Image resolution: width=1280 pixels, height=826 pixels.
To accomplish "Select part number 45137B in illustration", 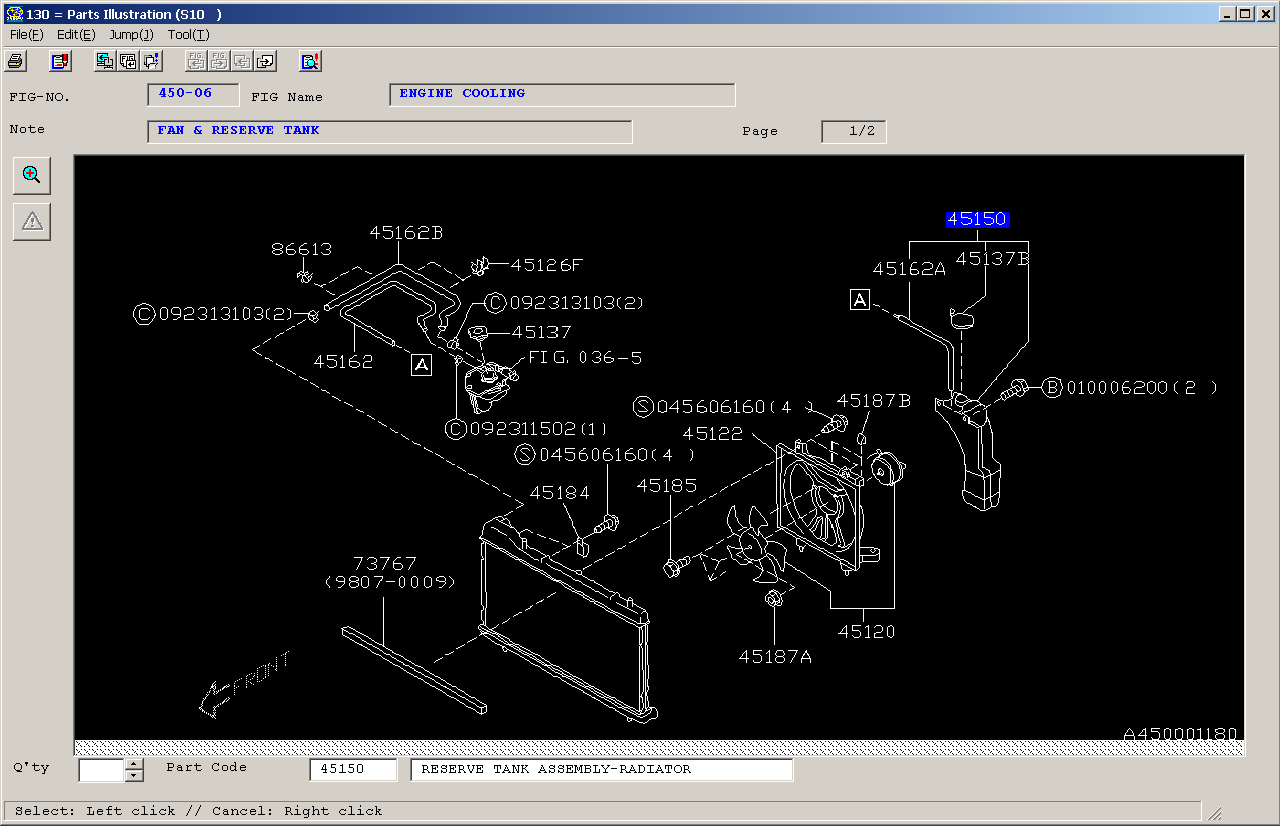I will [x=992, y=259].
